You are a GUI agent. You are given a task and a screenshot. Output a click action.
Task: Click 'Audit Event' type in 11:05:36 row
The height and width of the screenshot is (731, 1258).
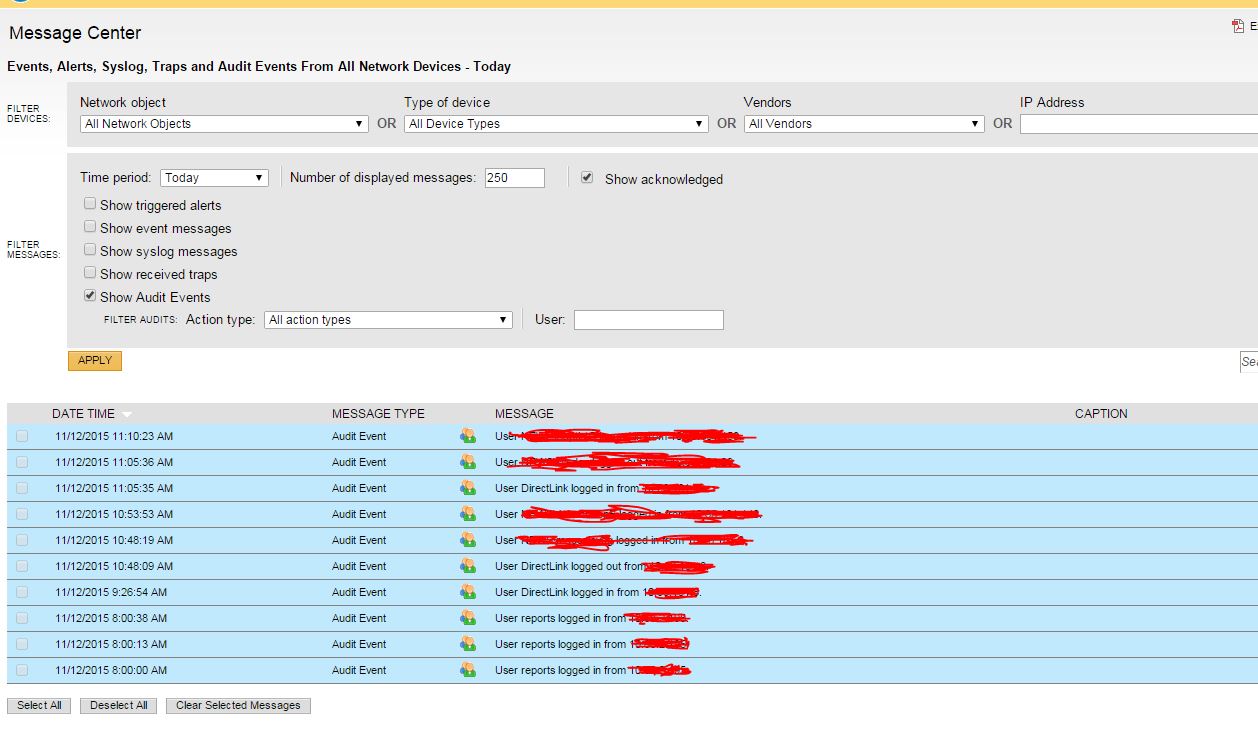tap(359, 463)
